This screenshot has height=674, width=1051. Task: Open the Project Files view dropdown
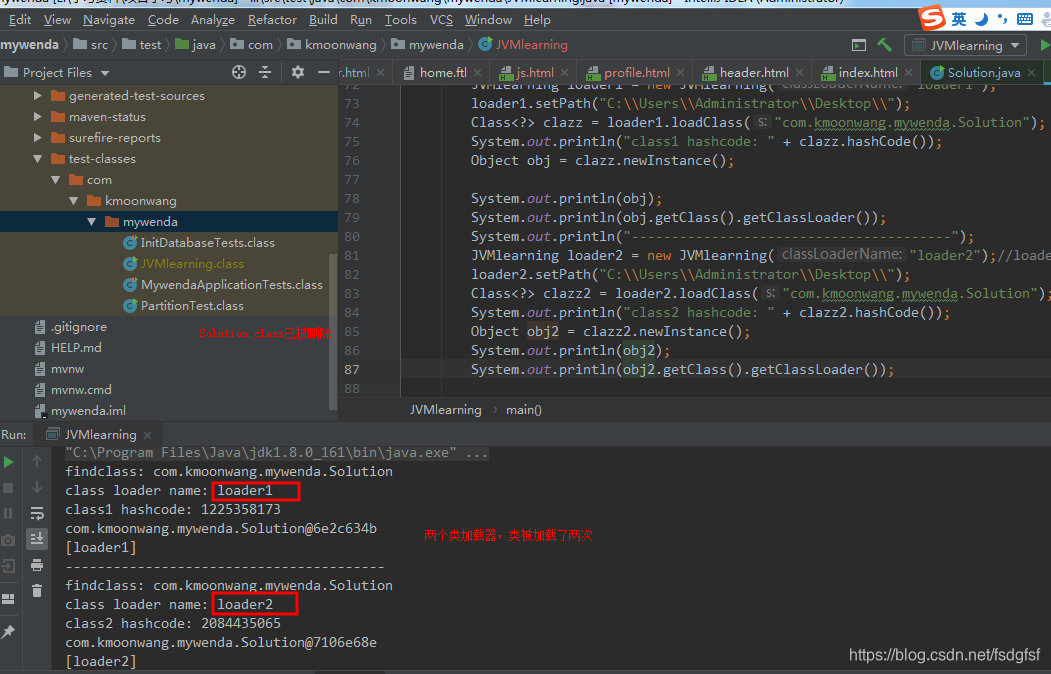[x=105, y=72]
